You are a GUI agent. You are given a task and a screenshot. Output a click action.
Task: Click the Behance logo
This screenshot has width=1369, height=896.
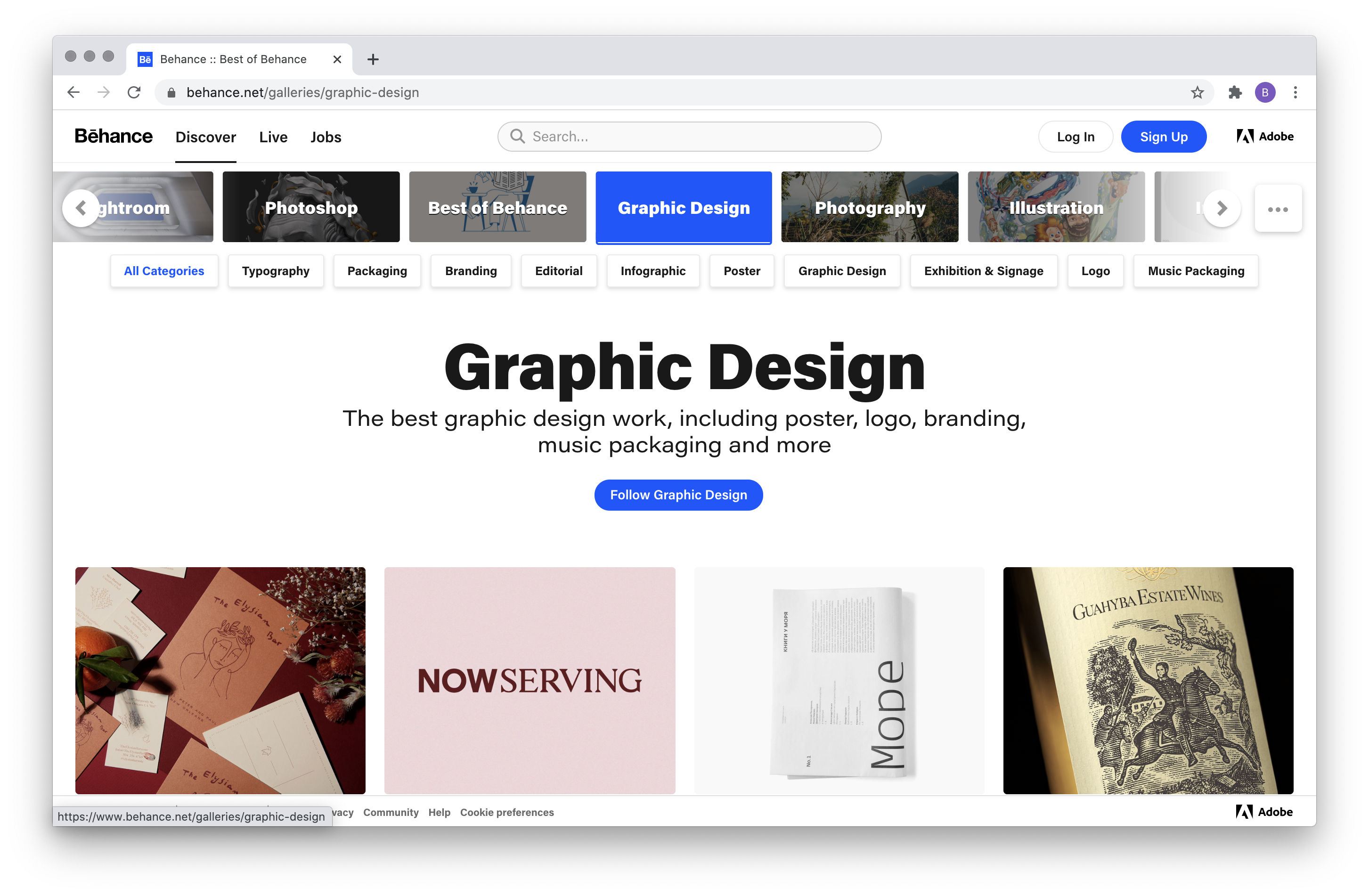tap(114, 136)
